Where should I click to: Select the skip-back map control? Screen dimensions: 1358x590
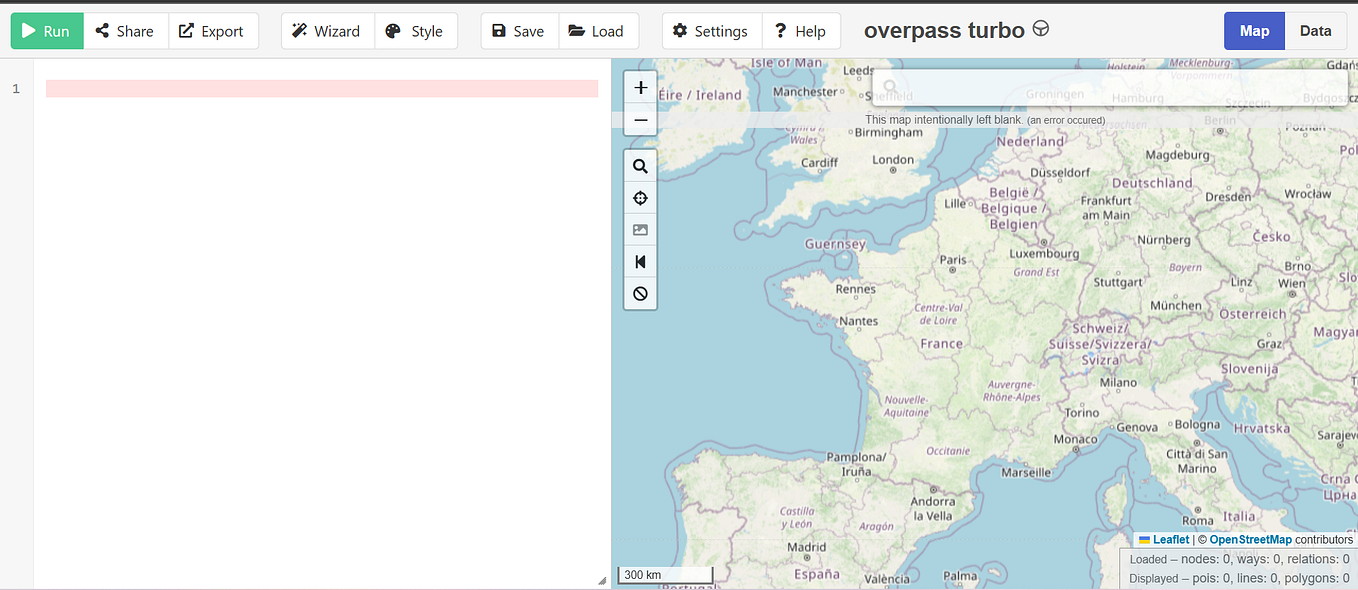[640, 261]
